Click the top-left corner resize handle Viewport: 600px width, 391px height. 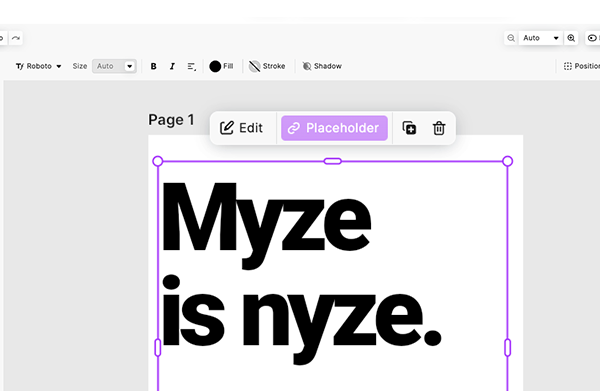158,161
